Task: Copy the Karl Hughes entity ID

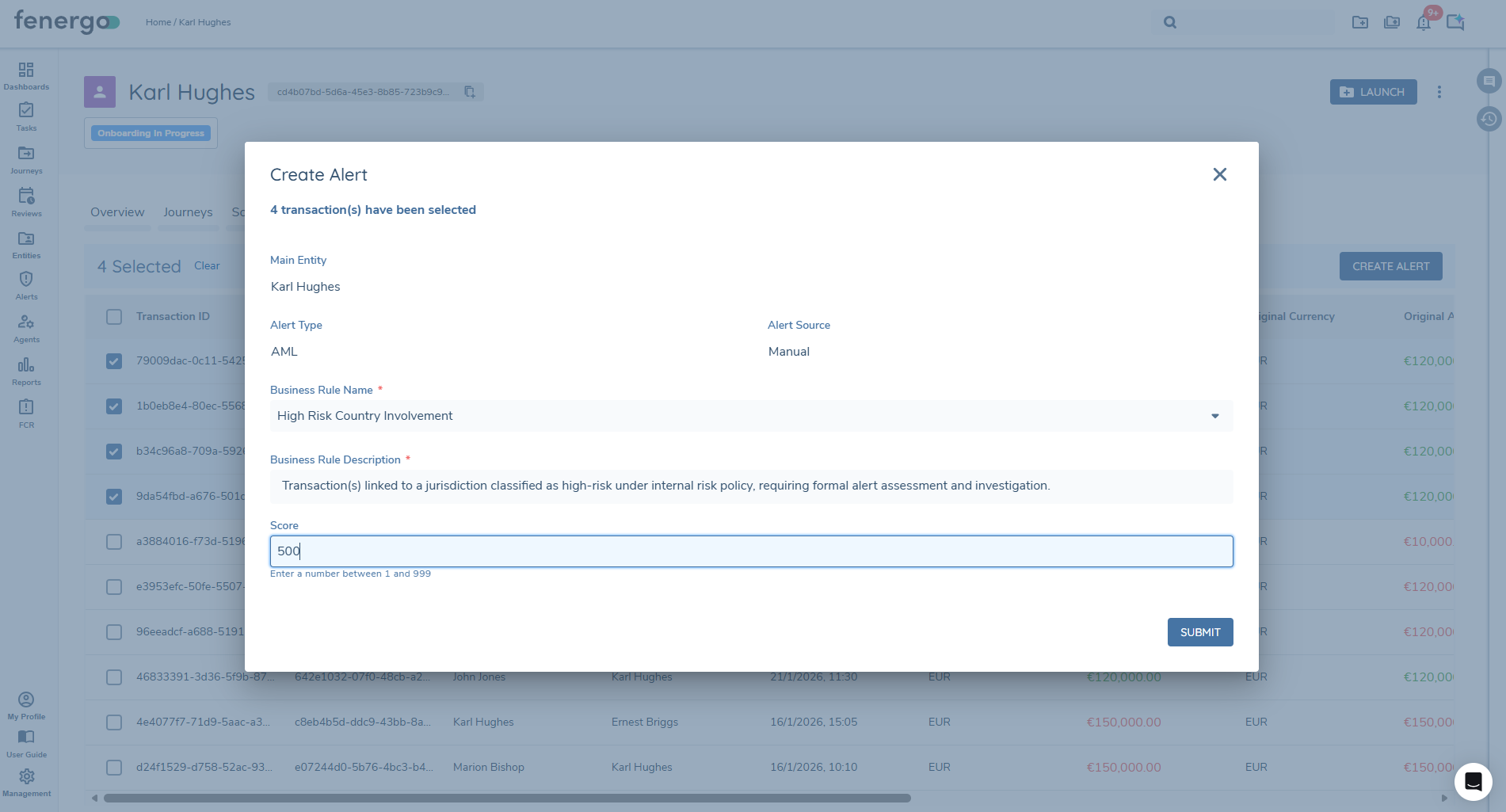Action: pos(469,92)
